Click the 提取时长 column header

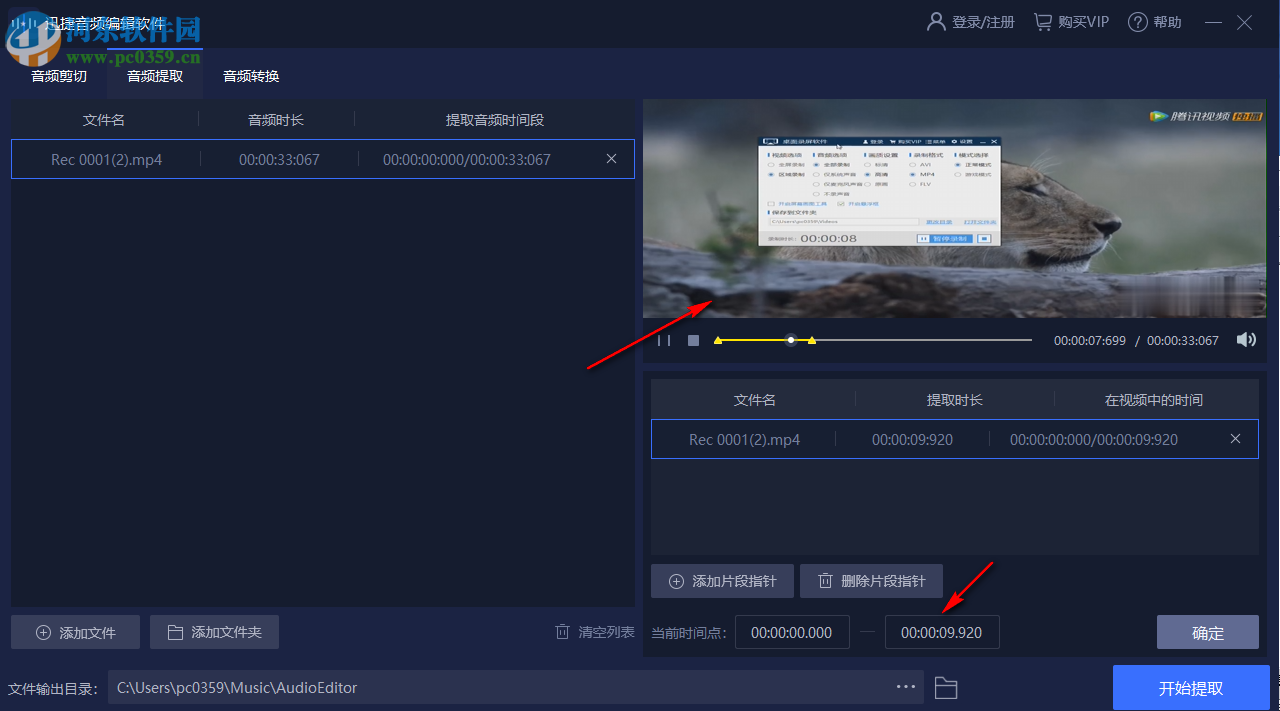point(955,400)
